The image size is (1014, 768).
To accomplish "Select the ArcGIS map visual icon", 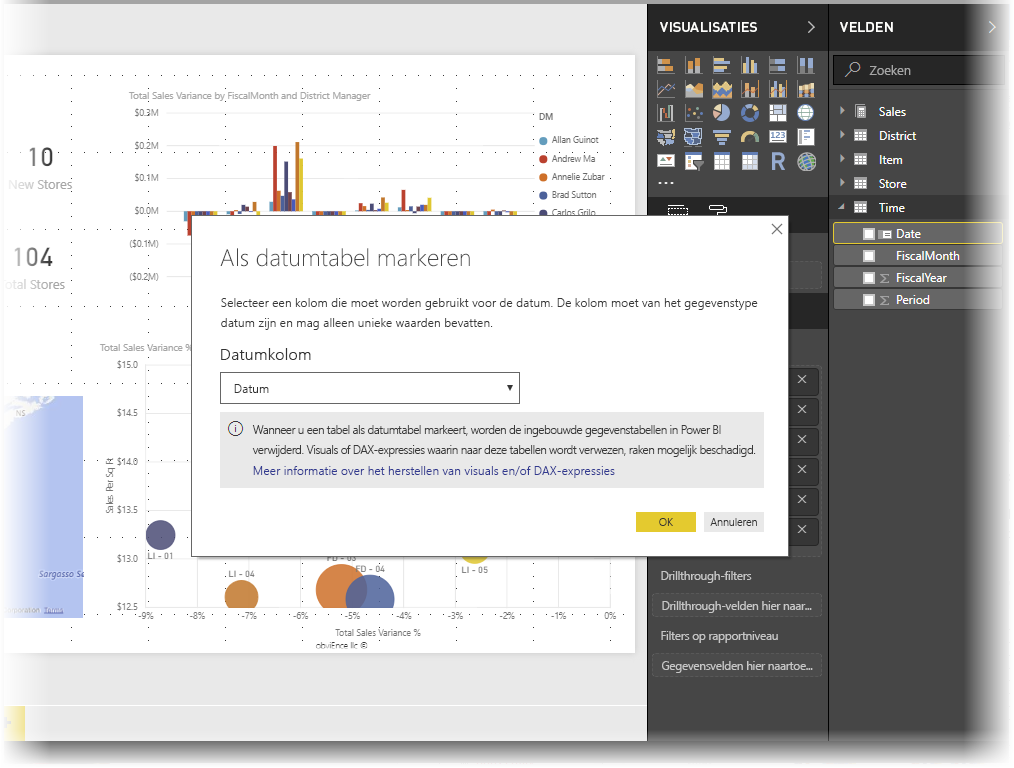I will [805, 161].
